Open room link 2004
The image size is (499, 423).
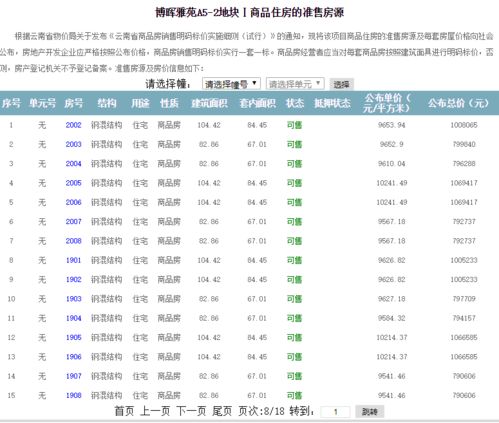(73, 164)
